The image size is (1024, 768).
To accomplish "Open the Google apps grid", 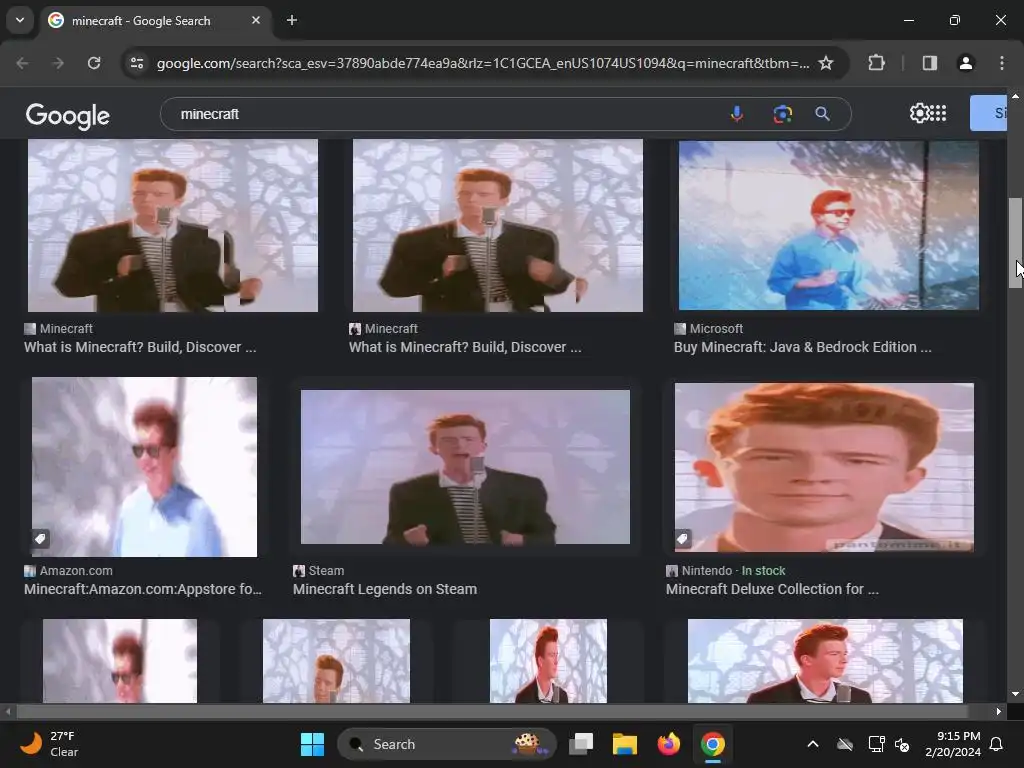I will [x=938, y=113].
